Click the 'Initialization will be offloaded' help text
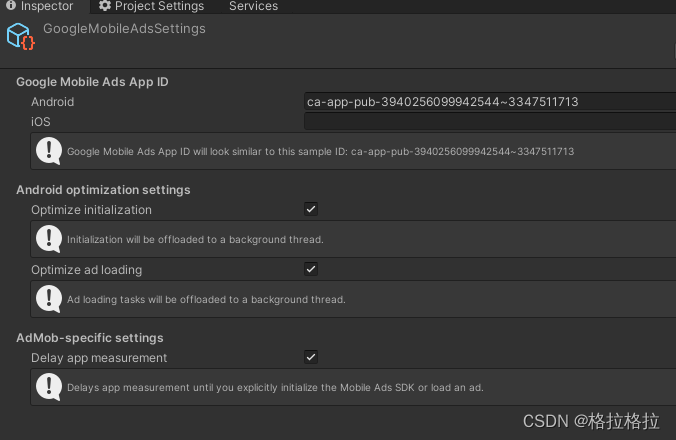 click(x=195, y=240)
